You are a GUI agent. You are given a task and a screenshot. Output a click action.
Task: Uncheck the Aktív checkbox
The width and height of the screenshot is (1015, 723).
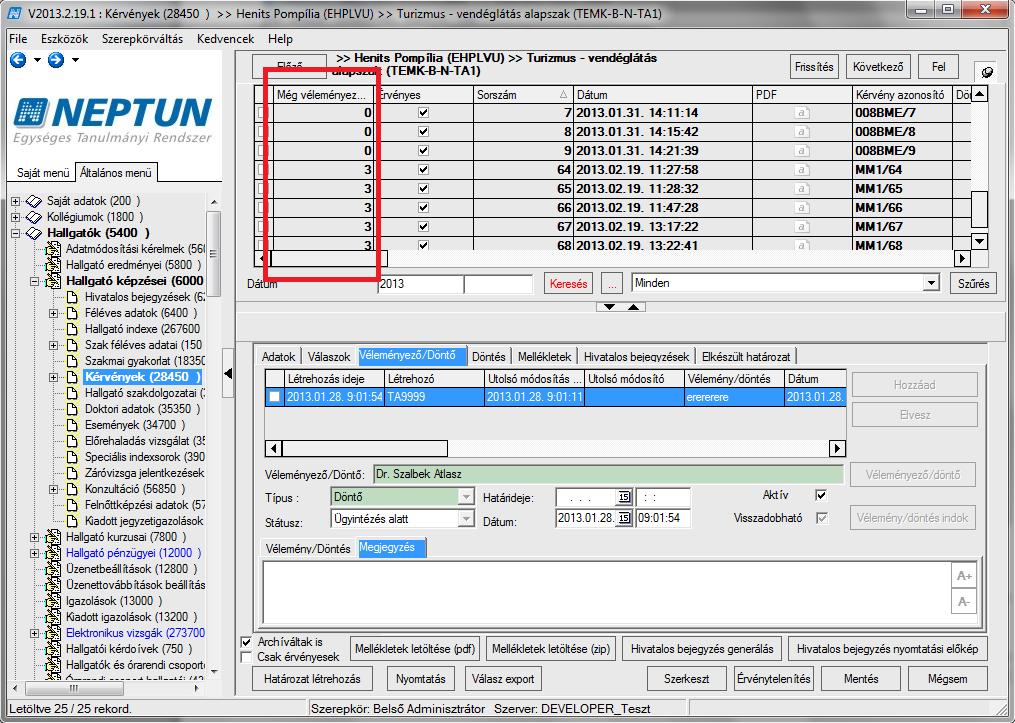pos(821,495)
